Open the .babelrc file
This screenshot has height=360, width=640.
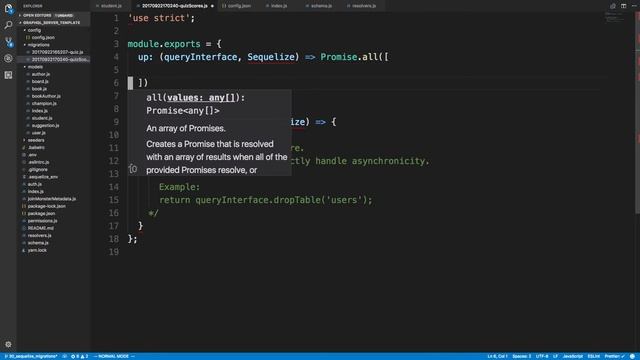36,147
